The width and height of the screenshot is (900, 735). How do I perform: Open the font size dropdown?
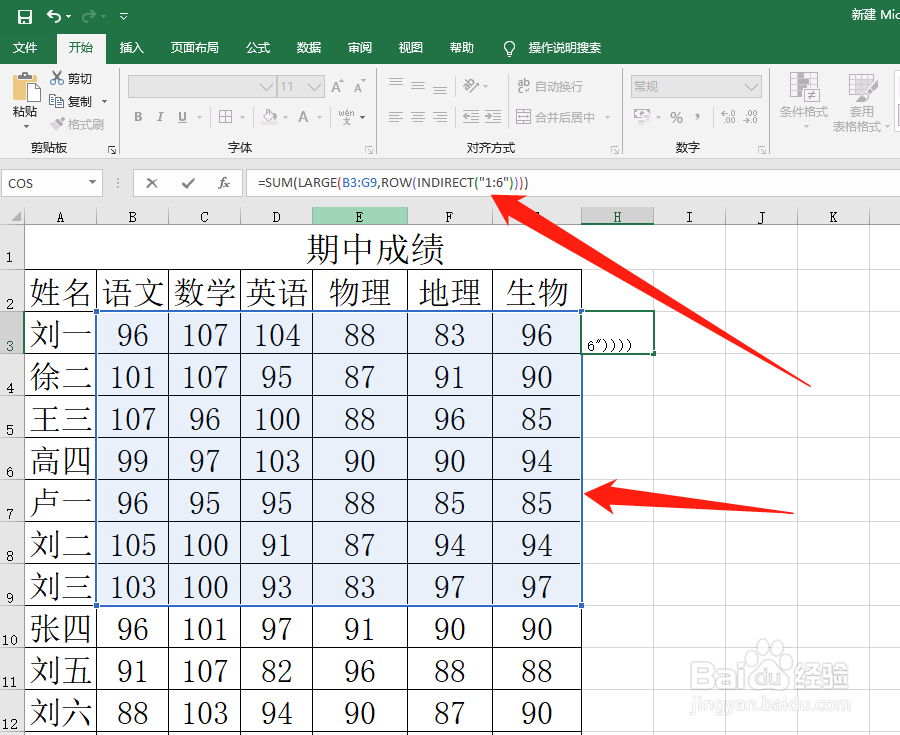pyautogui.click(x=314, y=87)
